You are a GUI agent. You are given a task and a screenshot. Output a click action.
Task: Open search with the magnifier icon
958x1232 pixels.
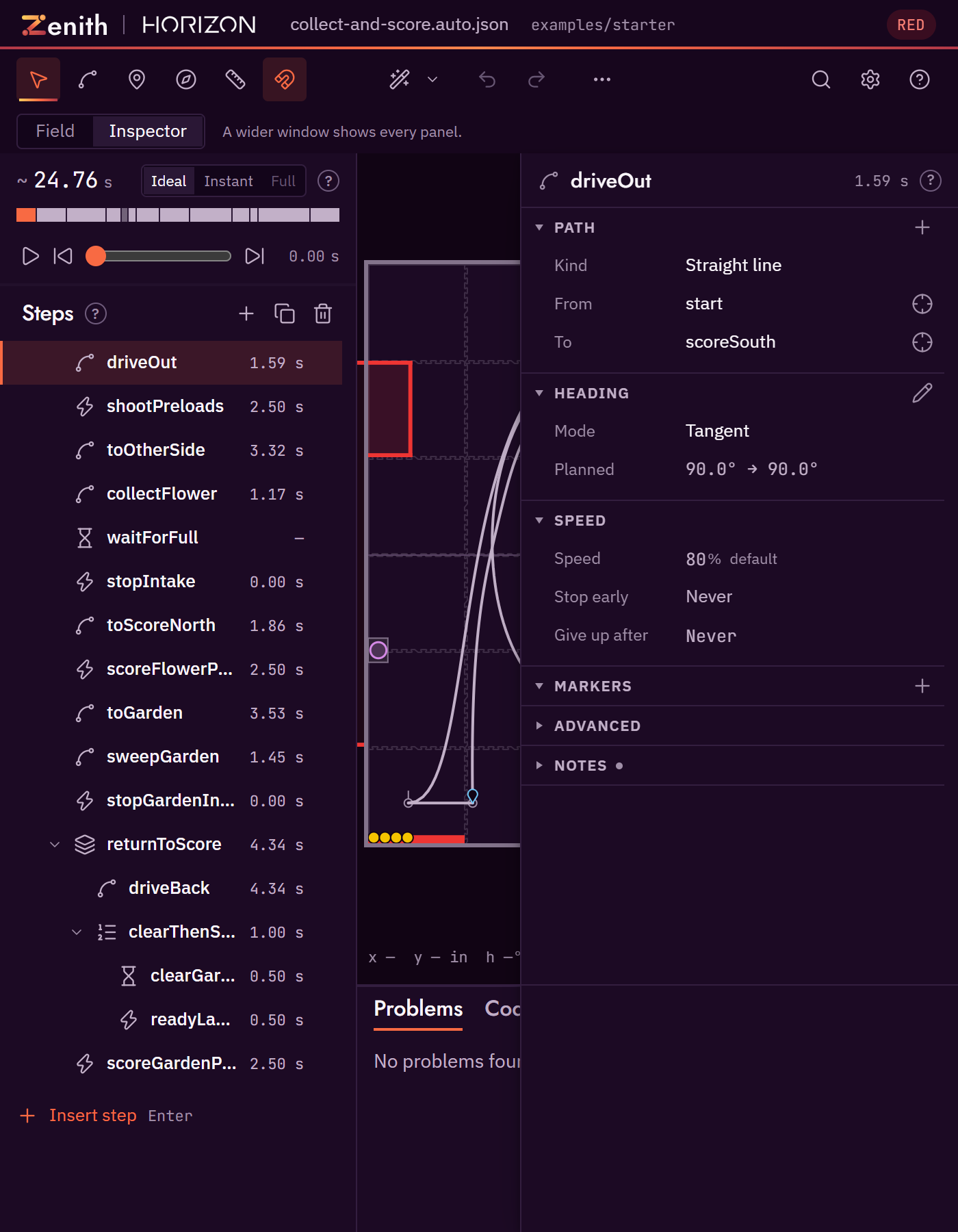[x=821, y=79]
